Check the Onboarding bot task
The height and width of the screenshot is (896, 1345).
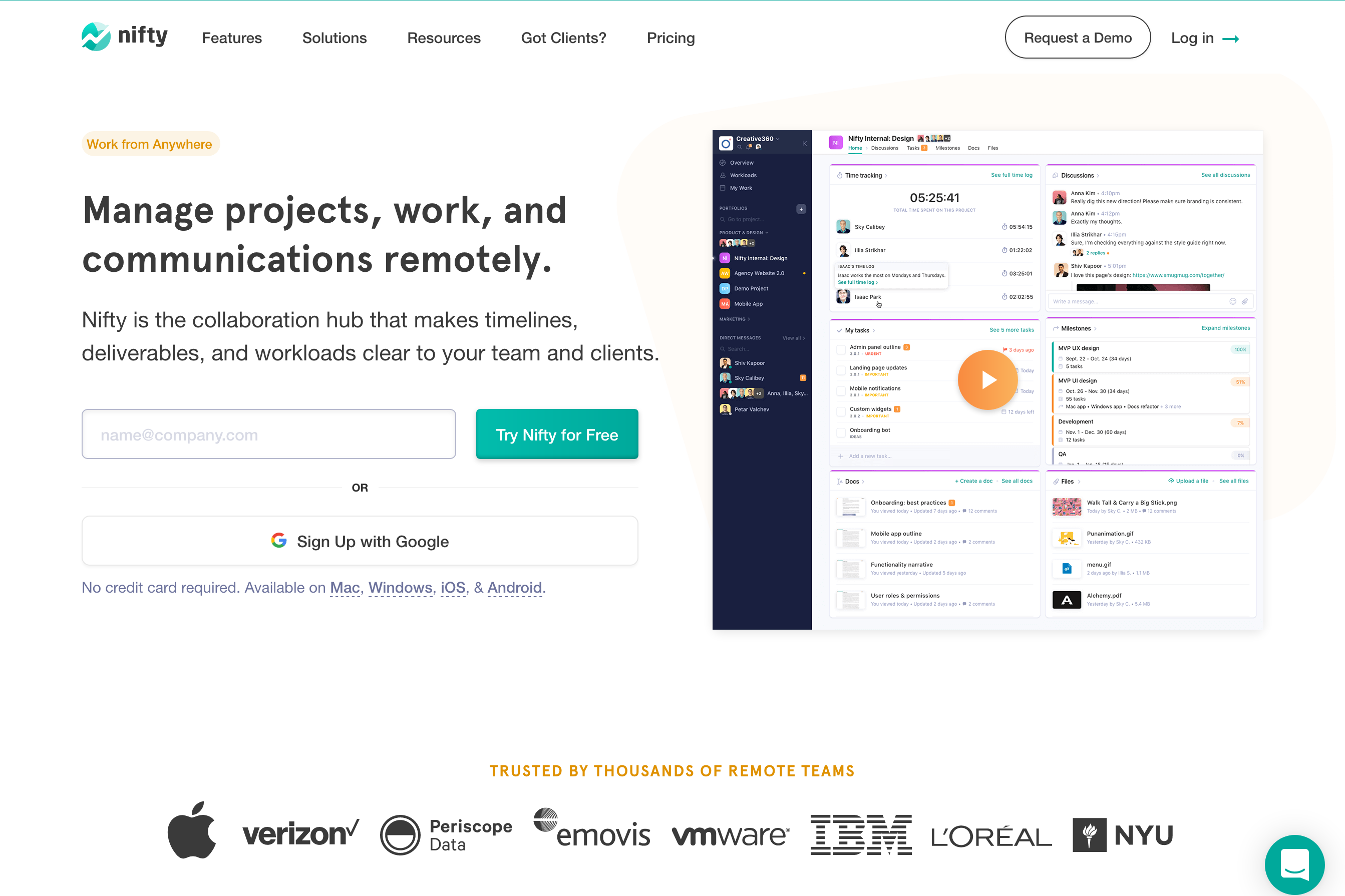click(x=841, y=432)
